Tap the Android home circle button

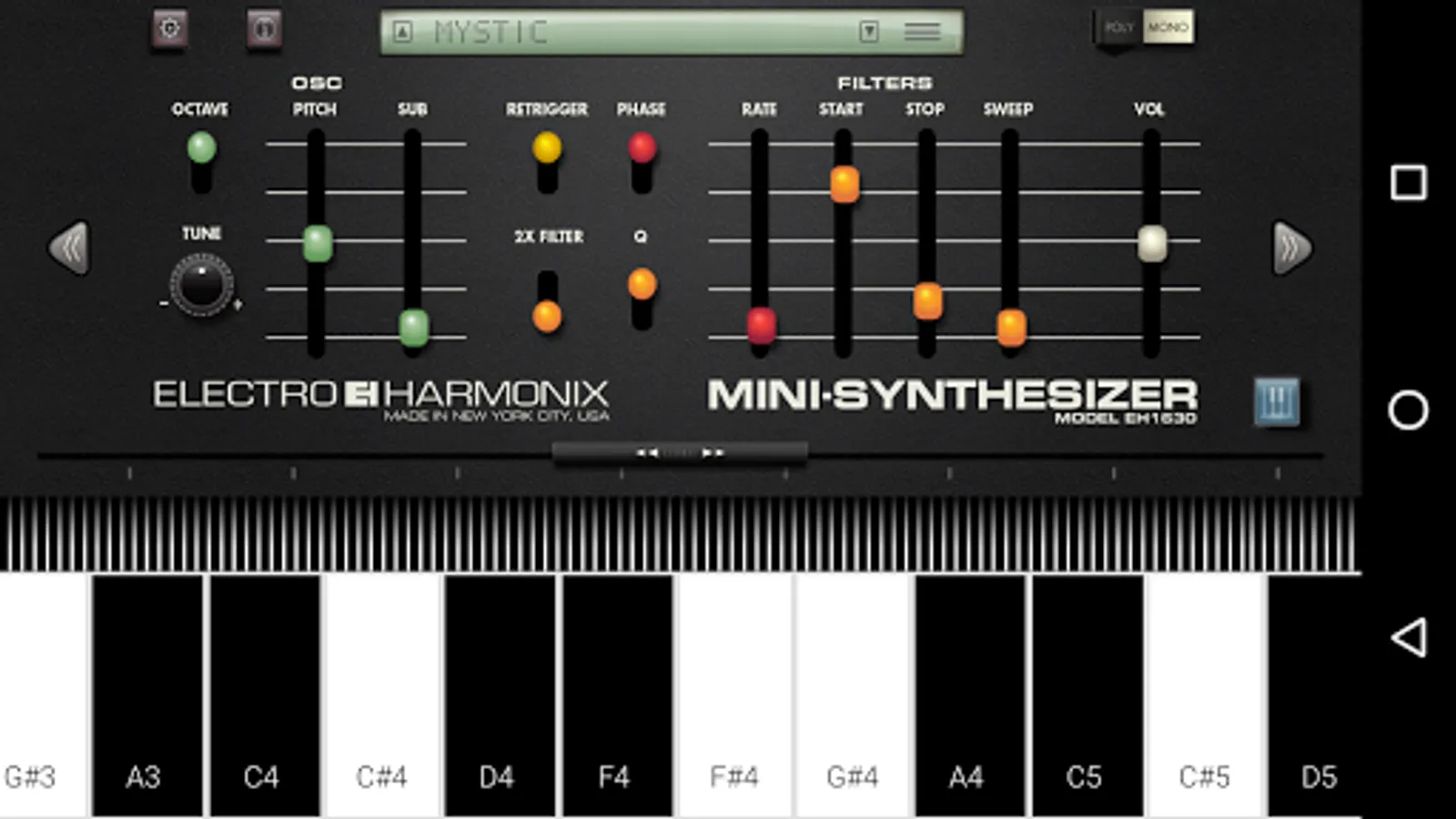1409,409
